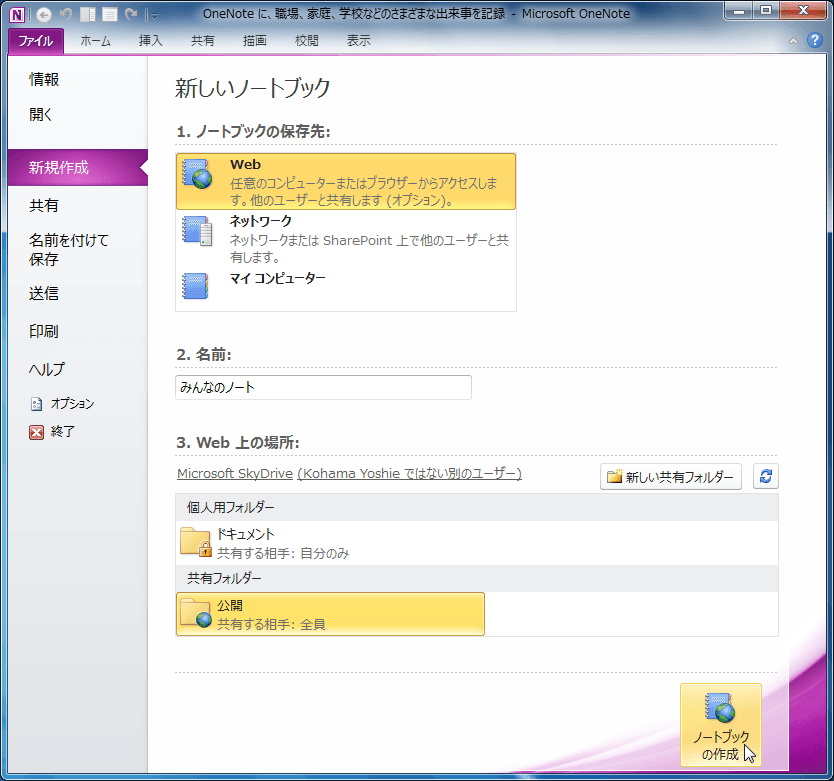This screenshot has height=781, width=834.
Task: Open the ファイル tab
Action: tap(36, 40)
